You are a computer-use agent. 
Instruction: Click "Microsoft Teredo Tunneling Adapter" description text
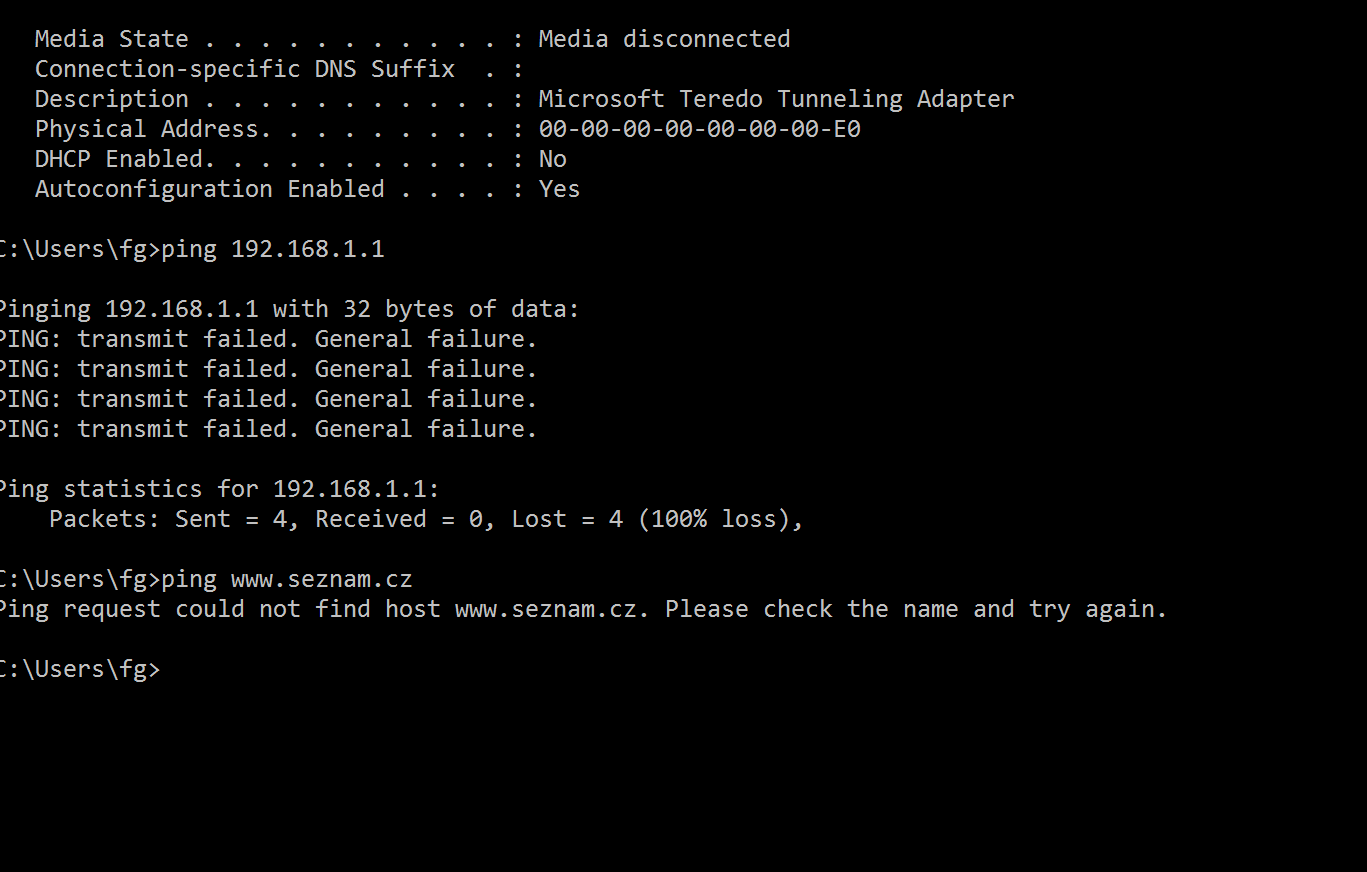point(776,99)
